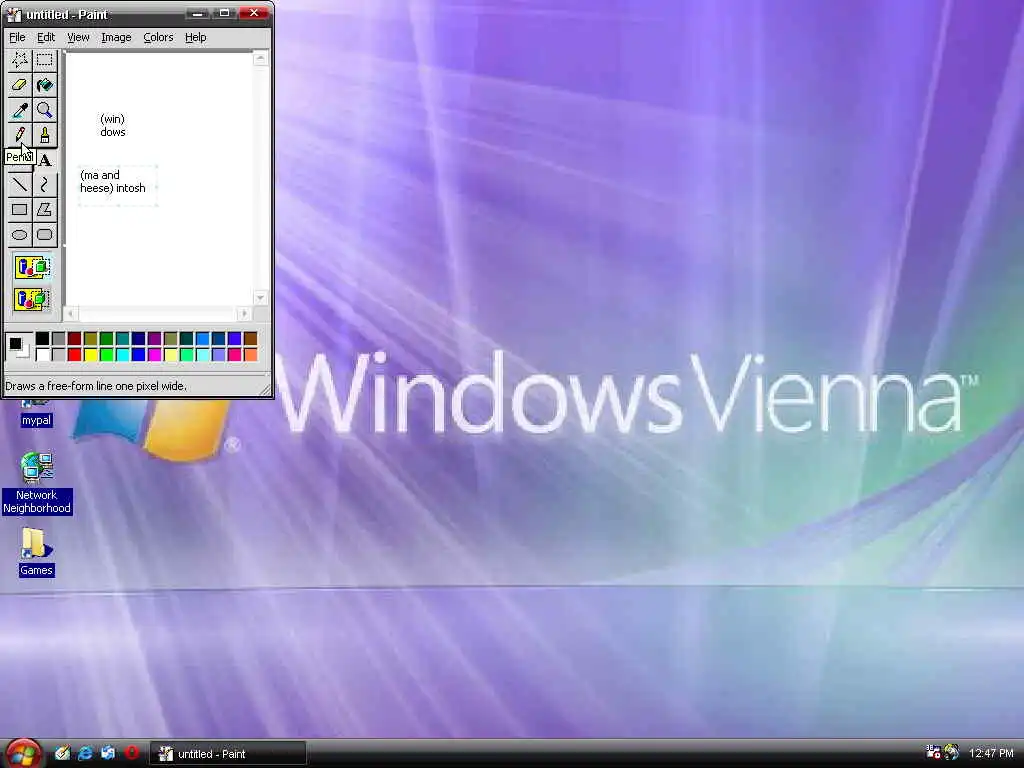The height and width of the screenshot is (768, 1024).
Task: Pick the Ellipse tool
Action: pyautogui.click(x=20, y=234)
